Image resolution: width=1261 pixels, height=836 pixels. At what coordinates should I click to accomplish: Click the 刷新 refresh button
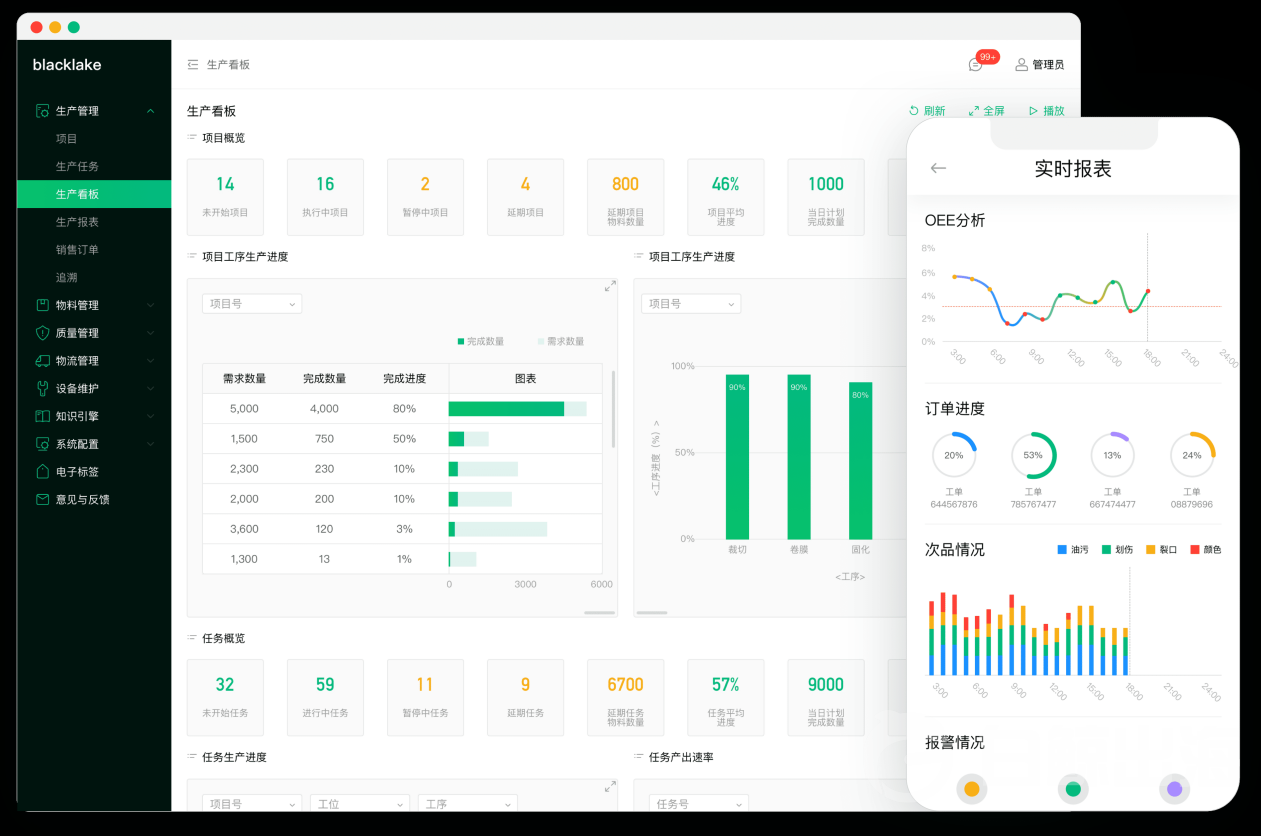point(927,110)
